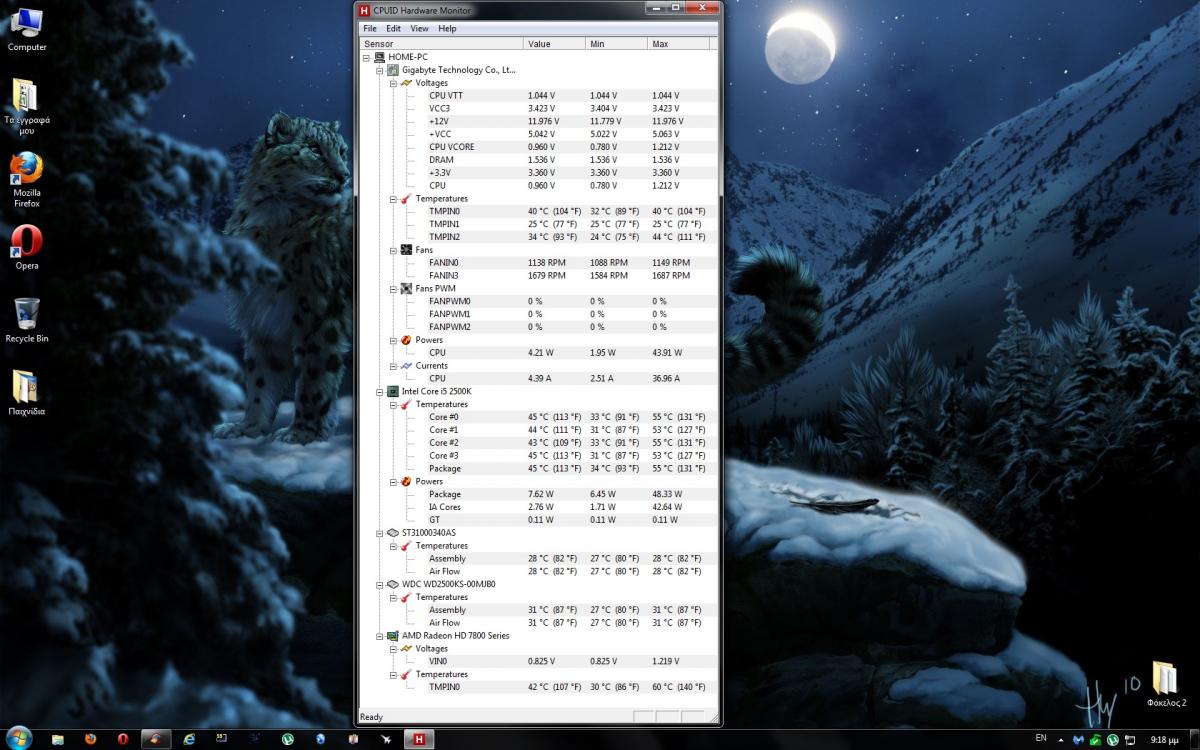The image size is (1200, 750).
Task: Collapse the Intel Core i5 2500K node
Action: (379, 392)
